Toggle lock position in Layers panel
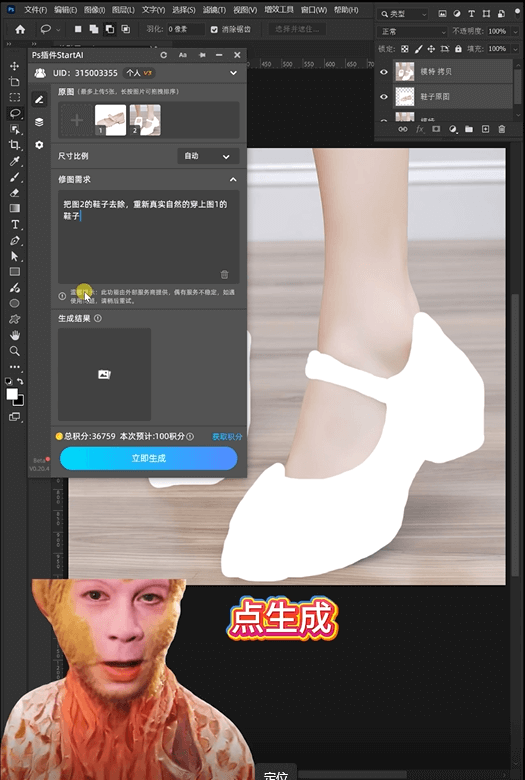This screenshot has width=525, height=780. click(431, 49)
